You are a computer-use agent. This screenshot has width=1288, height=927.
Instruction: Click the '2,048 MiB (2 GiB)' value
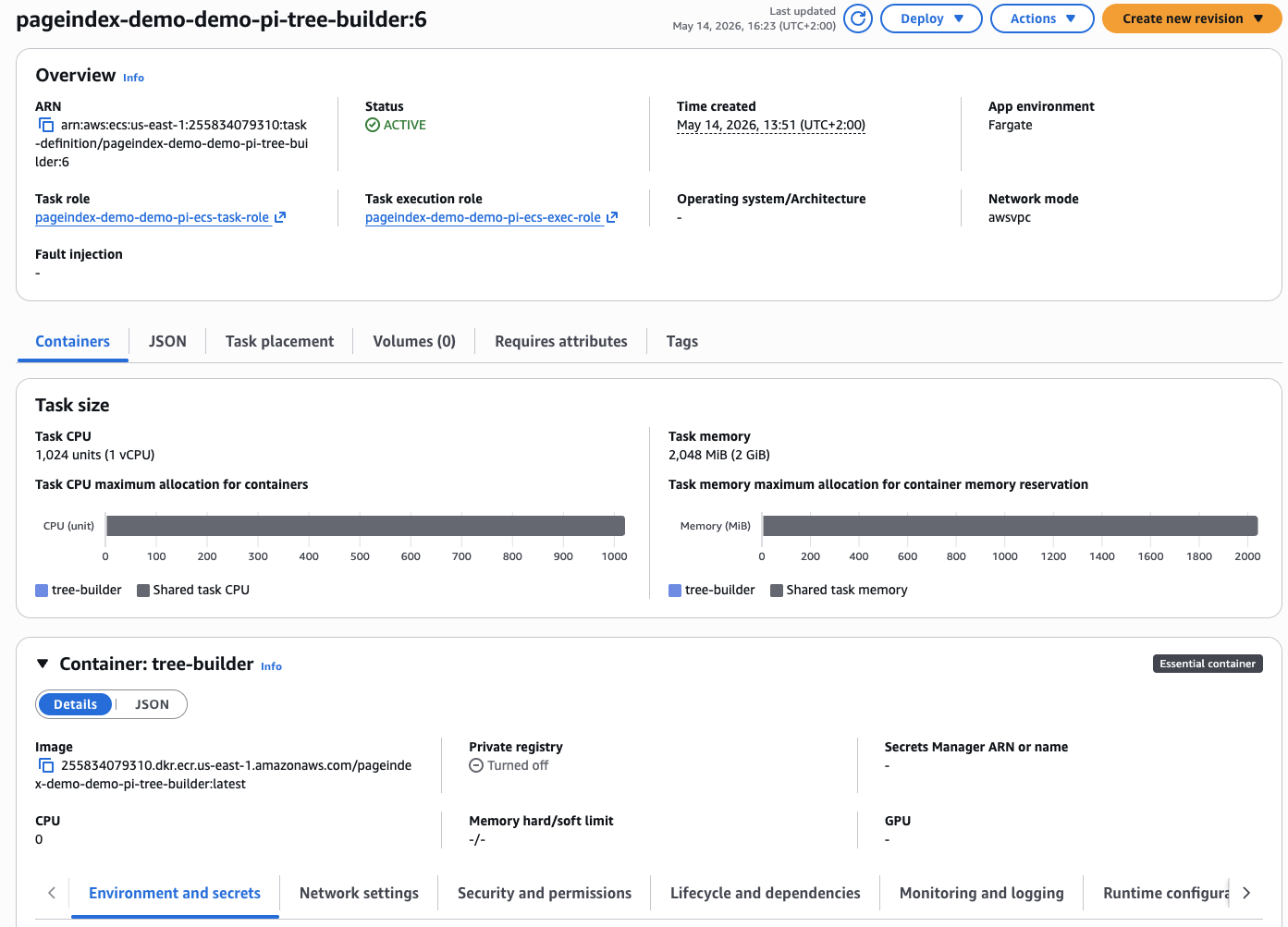[719, 455]
